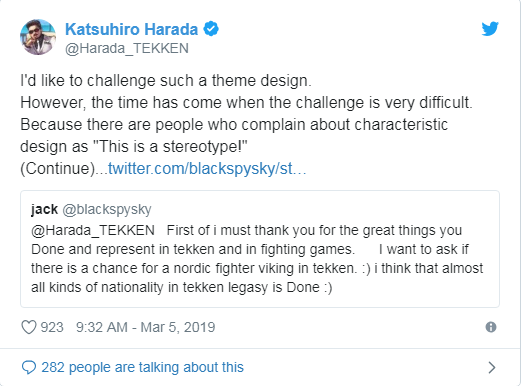Click the "This is a stereotype!" line
Image resolution: width=521 pixels, height=386 pixels.
(x=134, y=146)
